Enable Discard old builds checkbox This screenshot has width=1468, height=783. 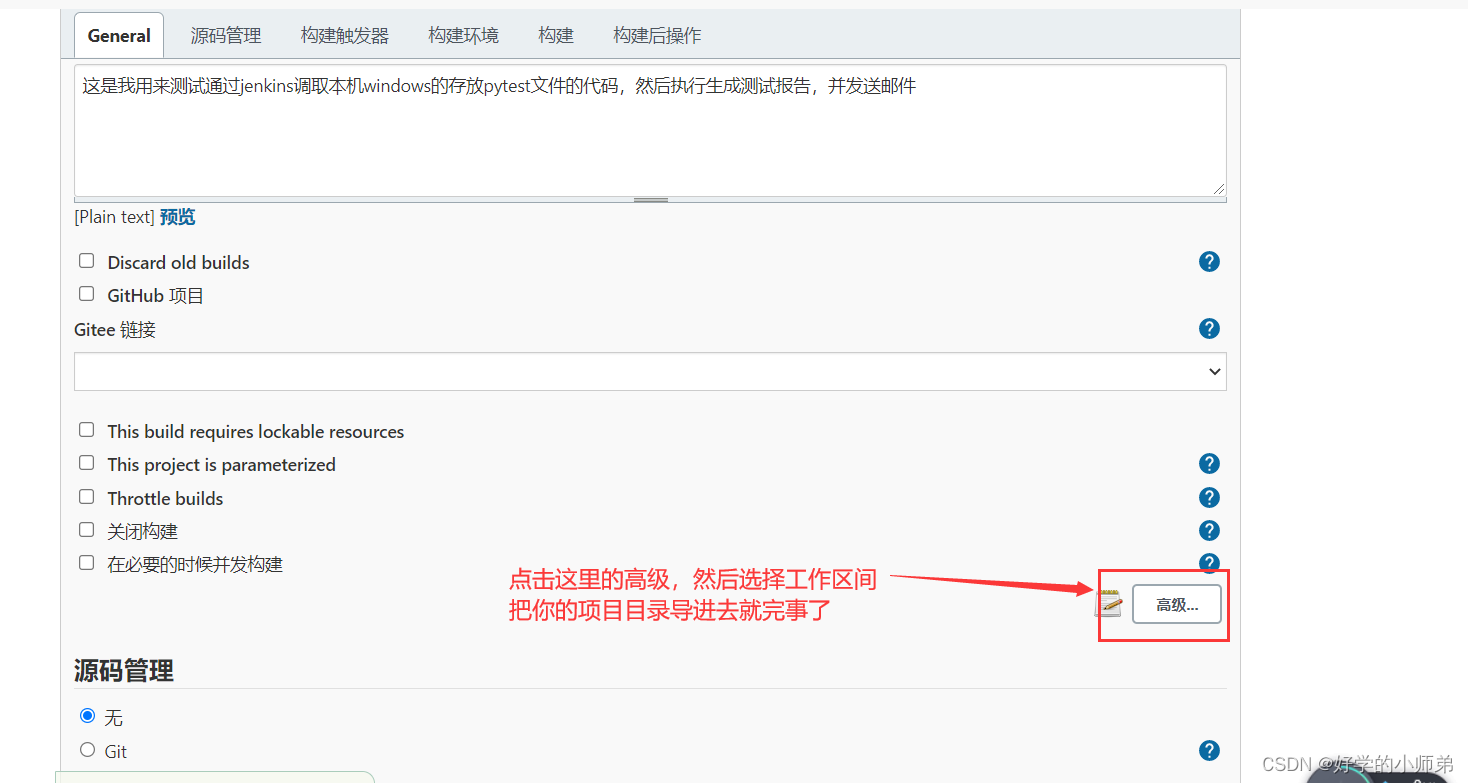87,261
